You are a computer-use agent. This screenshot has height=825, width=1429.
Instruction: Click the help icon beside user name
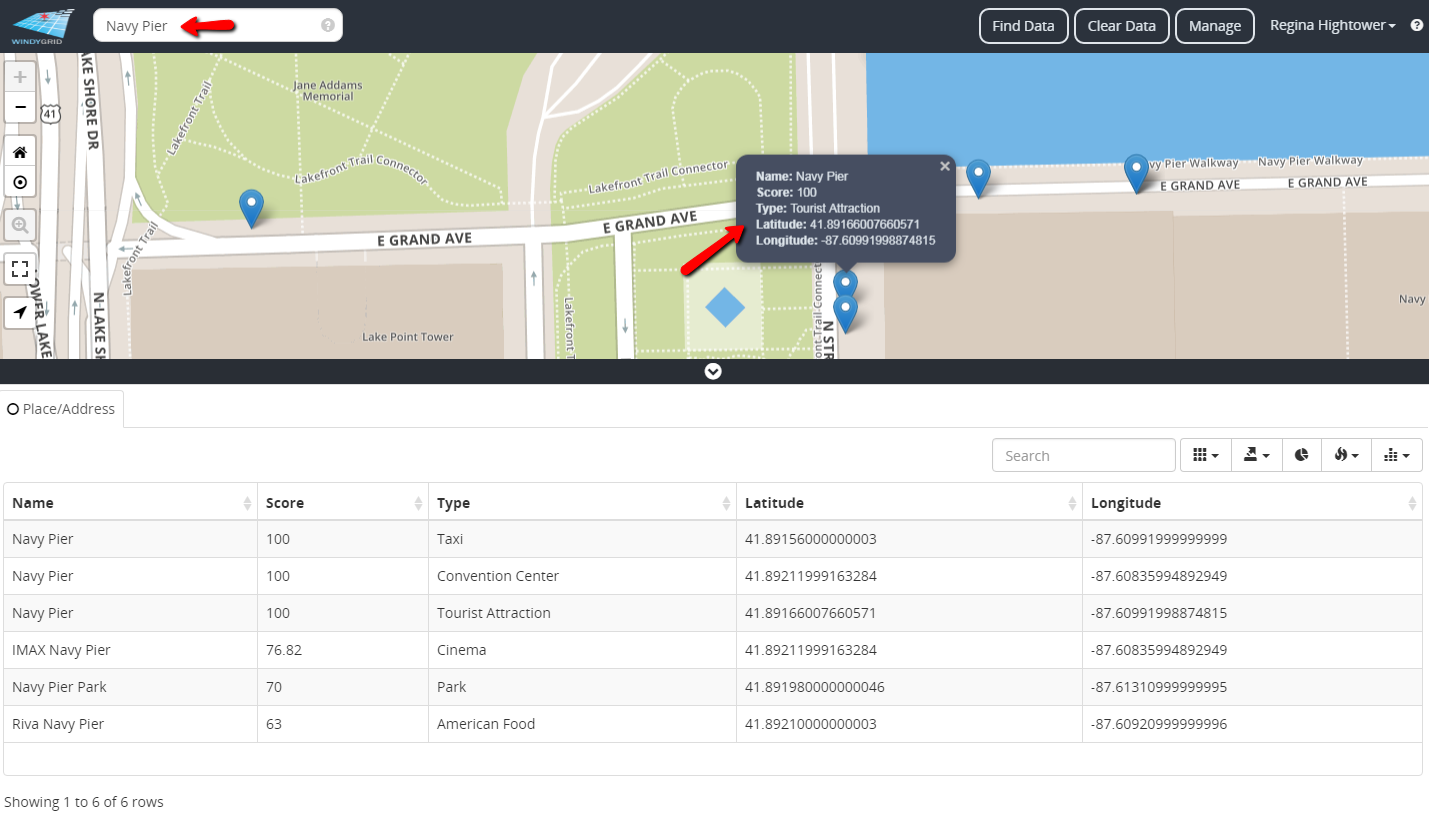pyautogui.click(x=1416, y=26)
